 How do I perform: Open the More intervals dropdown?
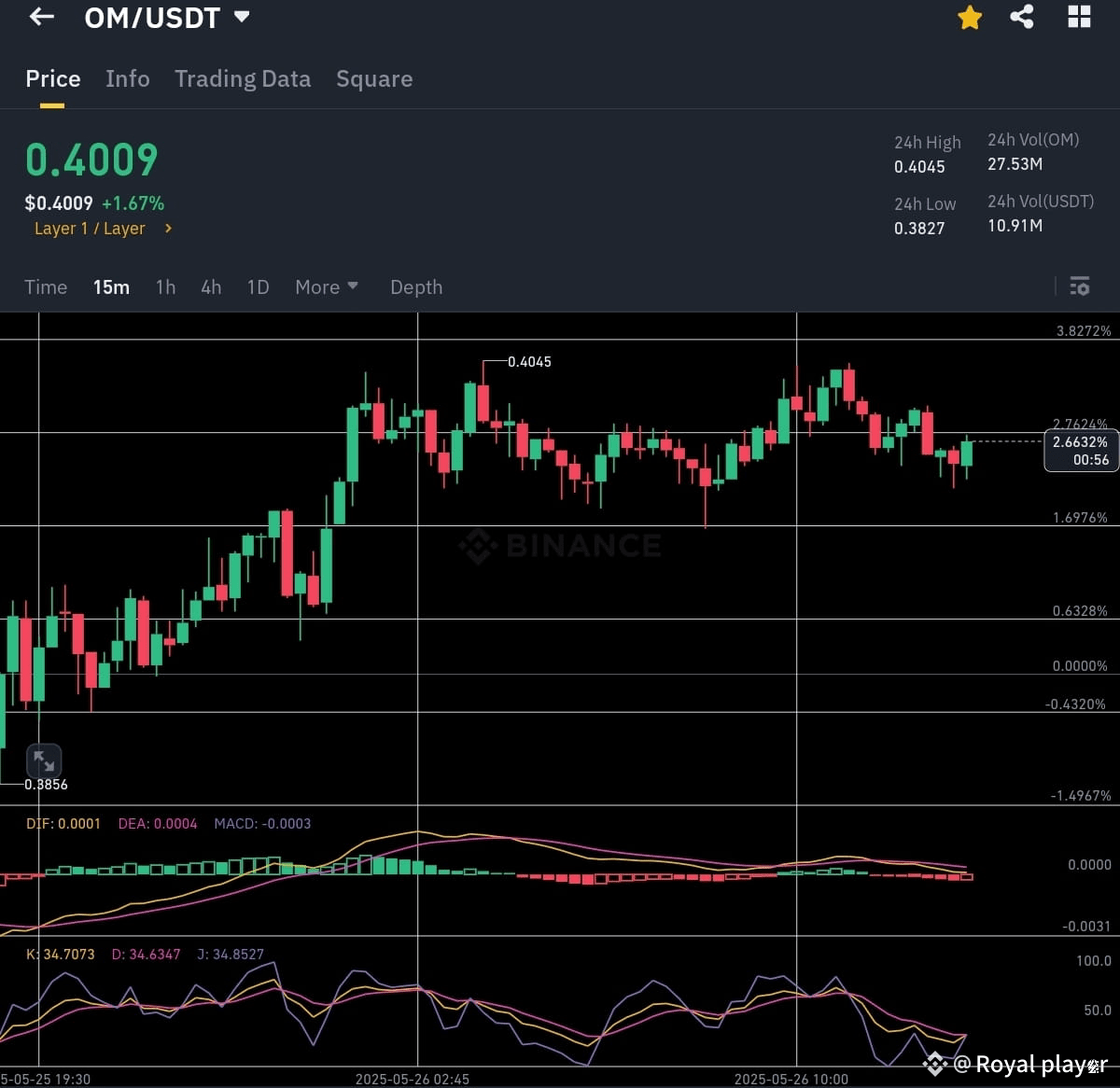[326, 286]
